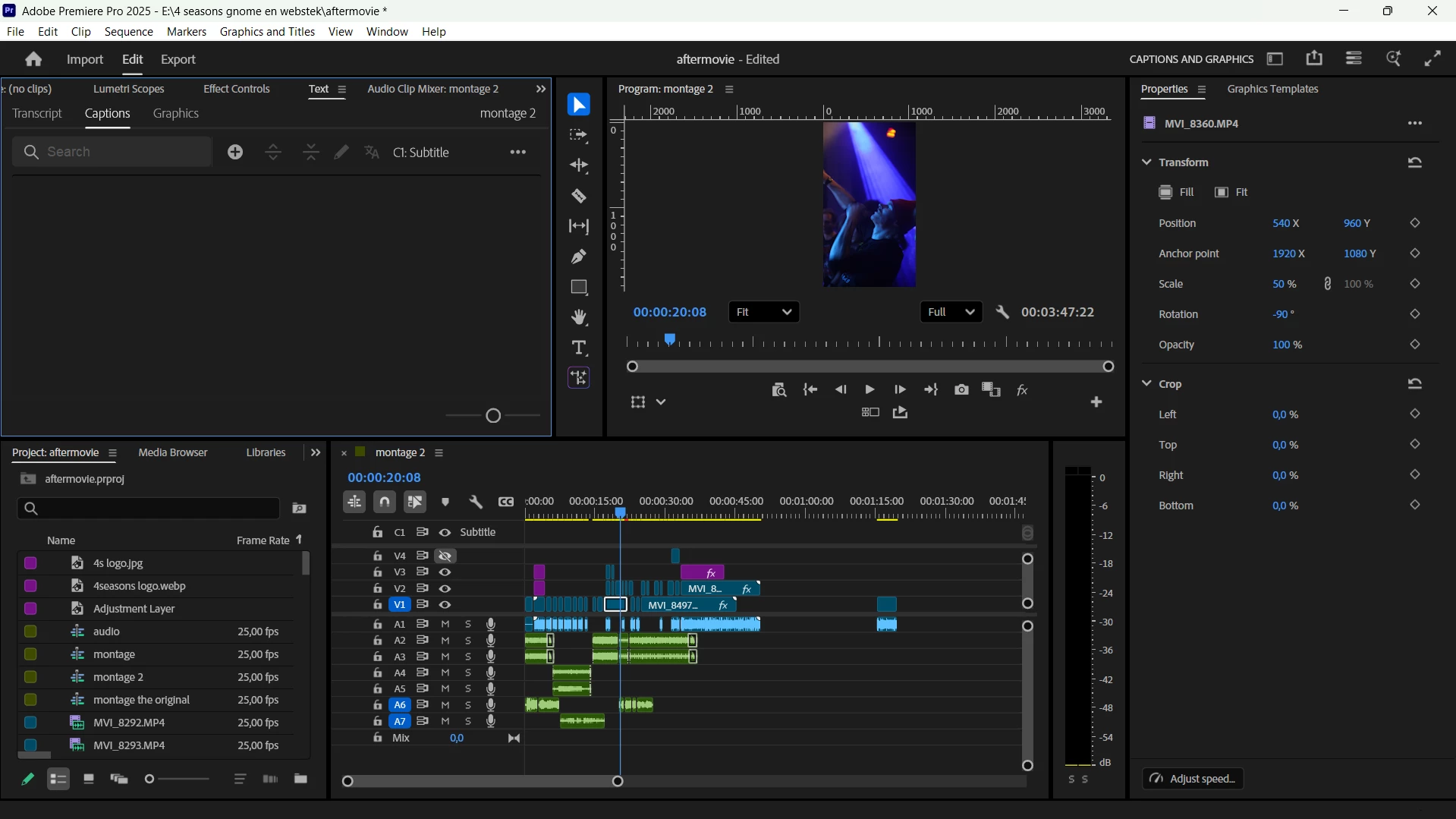Select the Pen tool in toolbar
The image size is (1456, 819).
(579, 257)
